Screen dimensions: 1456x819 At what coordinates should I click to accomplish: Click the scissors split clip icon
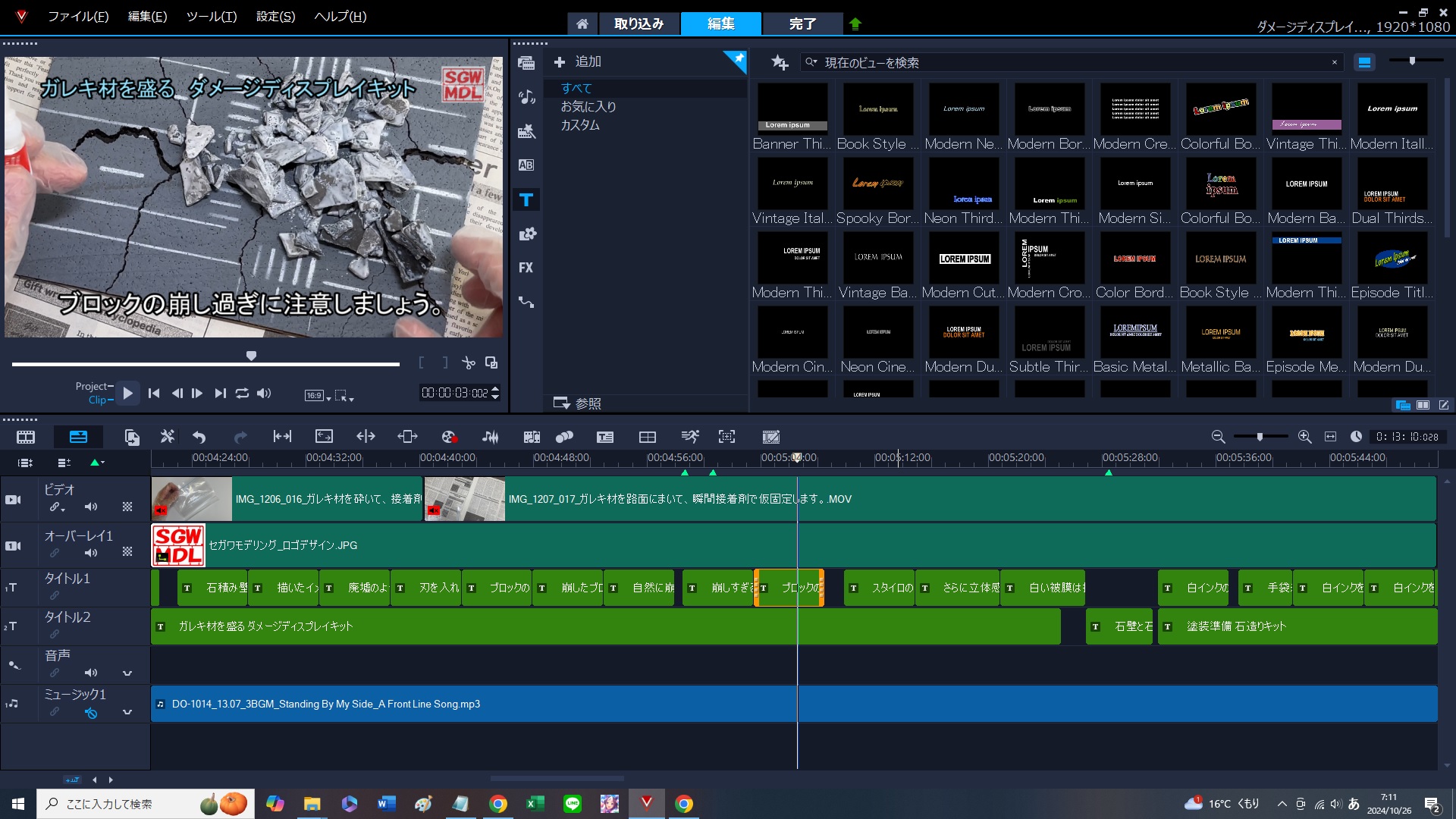coord(469,363)
